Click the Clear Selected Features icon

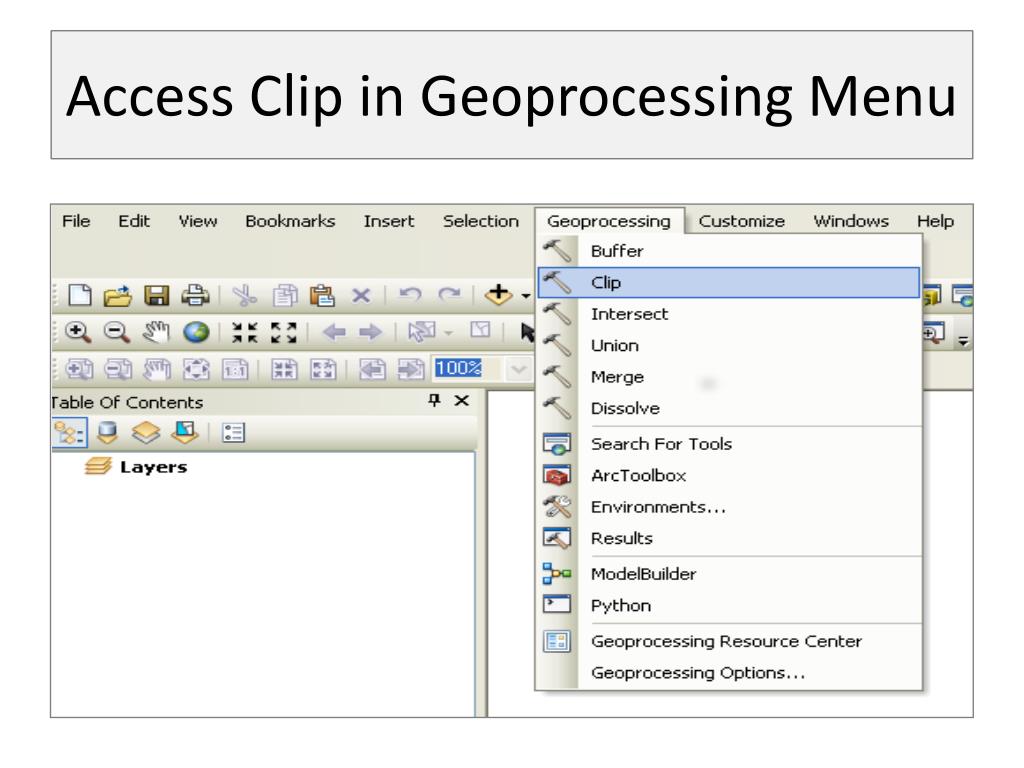tap(480, 330)
